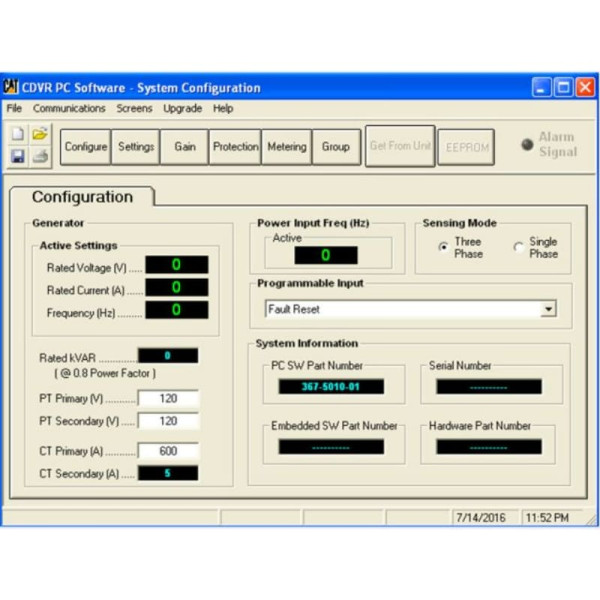Open the File menu
This screenshot has width=600, height=600.
[14, 108]
